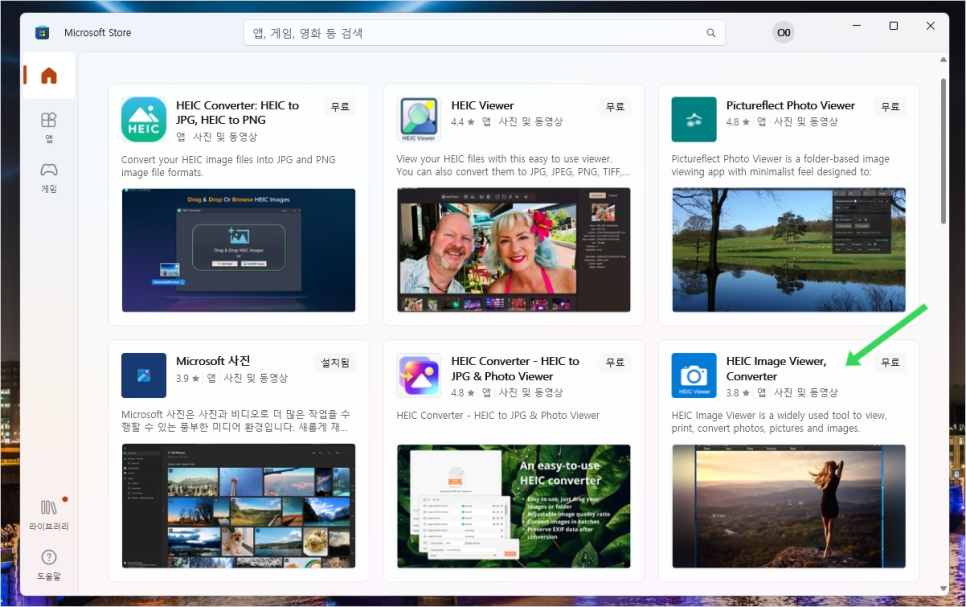Maximize the Microsoft Store window
Screen dimensions: 966x607
point(893,26)
